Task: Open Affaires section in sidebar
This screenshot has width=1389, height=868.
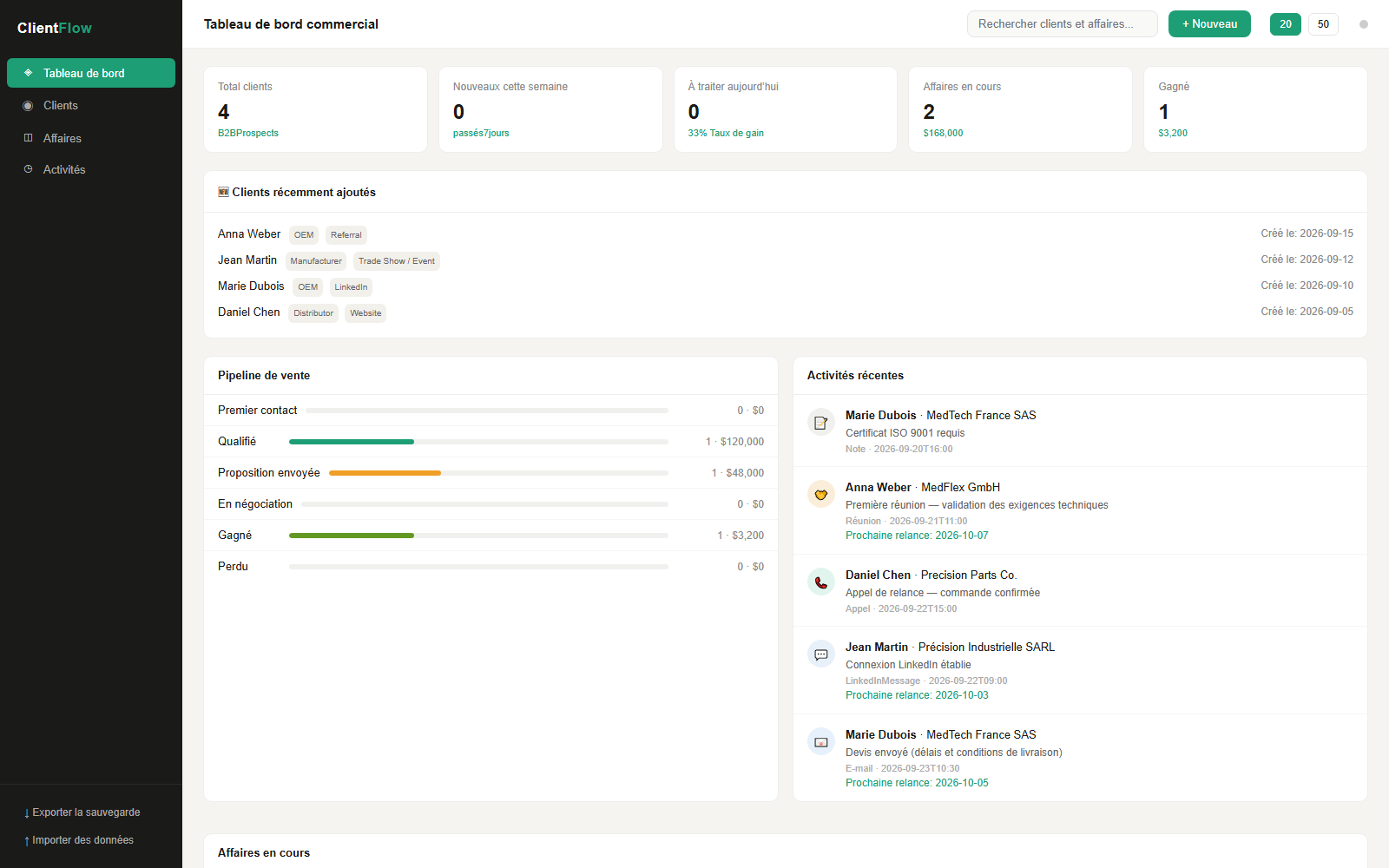Action: pos(91,138)
